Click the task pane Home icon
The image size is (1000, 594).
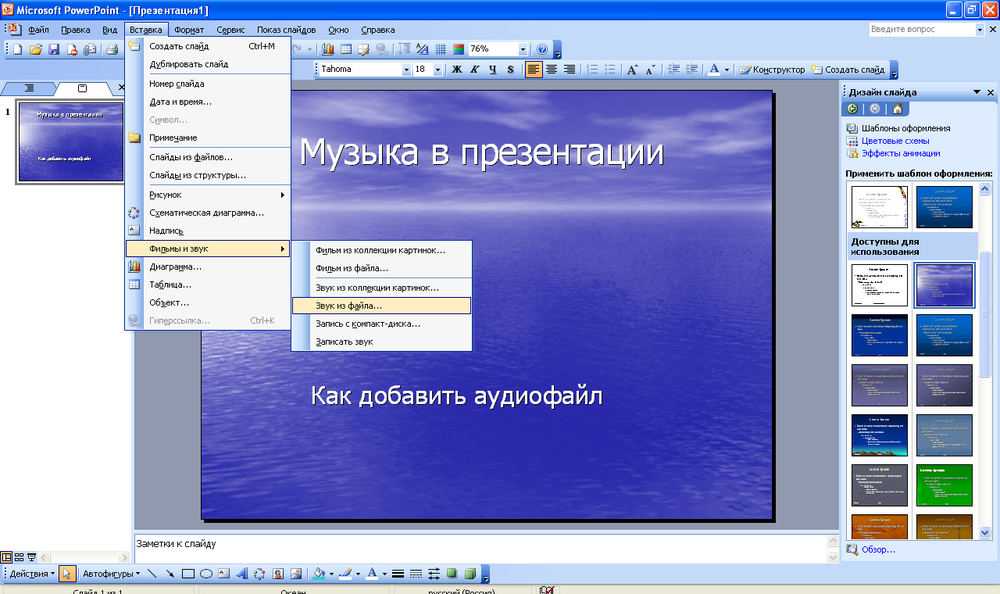(x=898, y=109)
